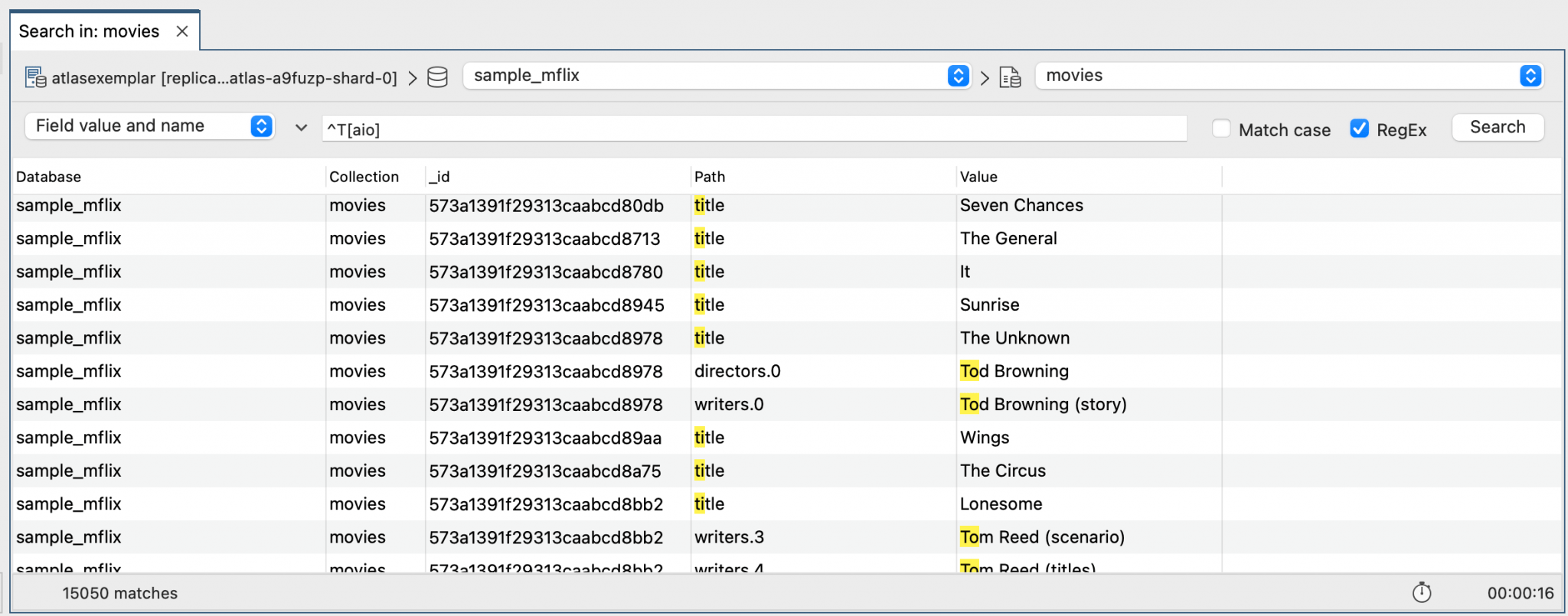
Task: Open the sample_mflix database dropdown
Action: pyautogui.click(x=958, y=76)
